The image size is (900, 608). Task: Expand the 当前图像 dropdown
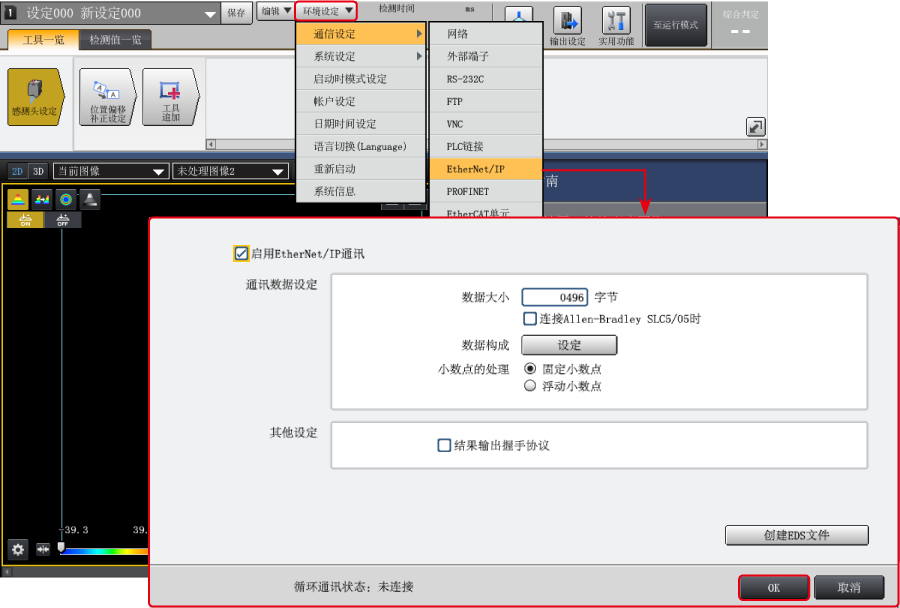[x=110, y=171]
